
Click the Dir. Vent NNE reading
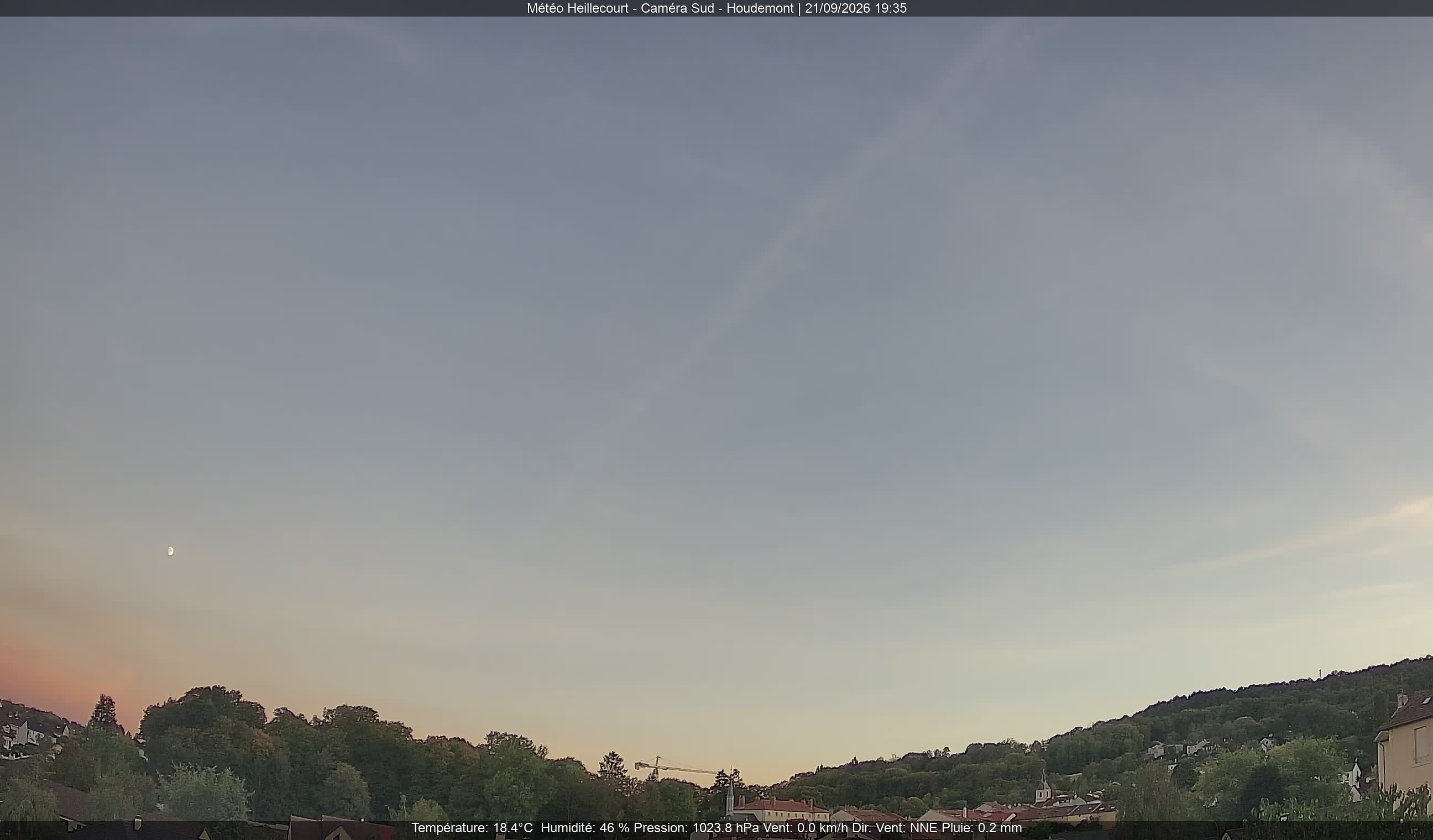(x=895, y=828)
